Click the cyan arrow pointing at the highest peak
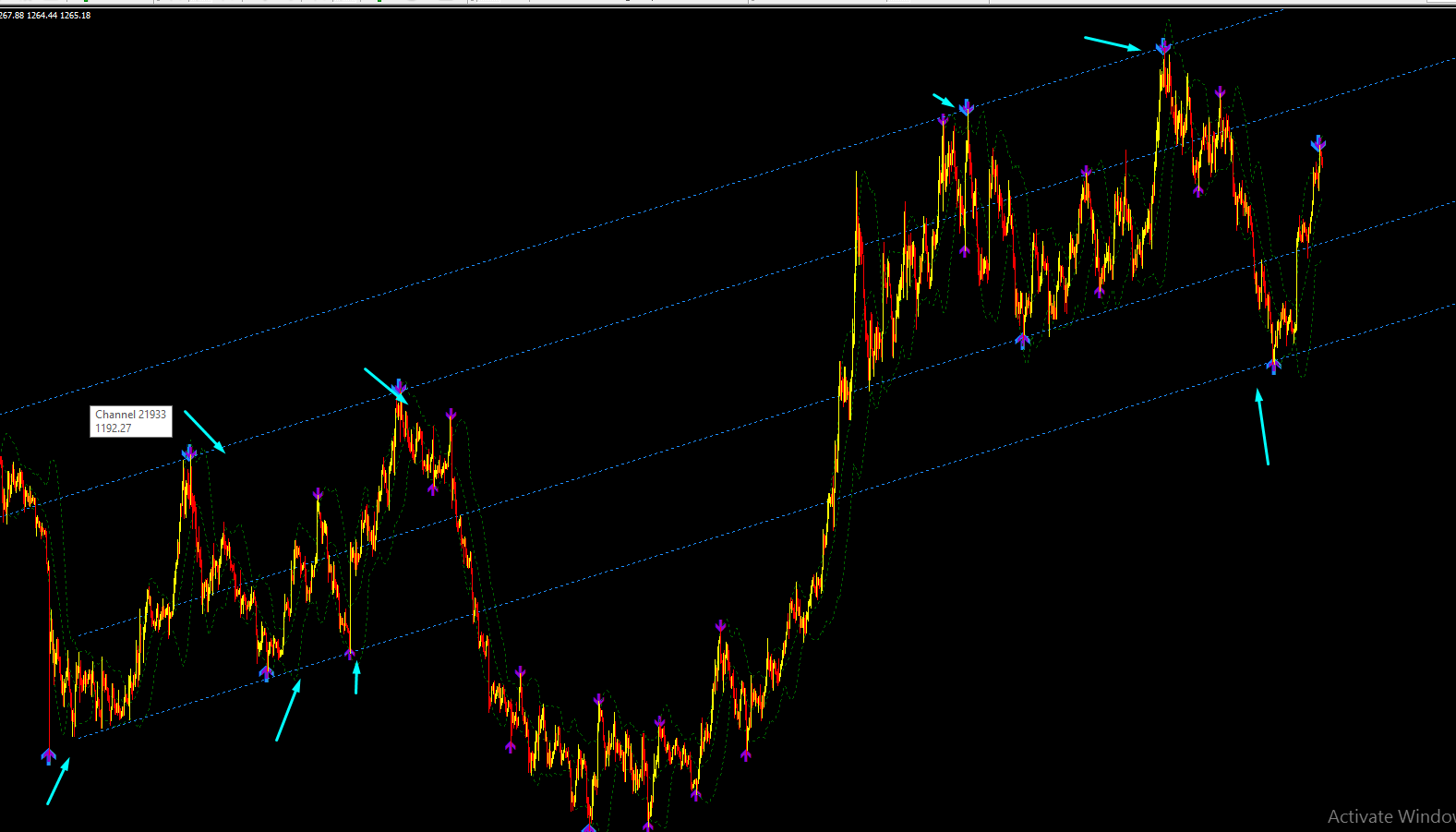 [1113, 43]
